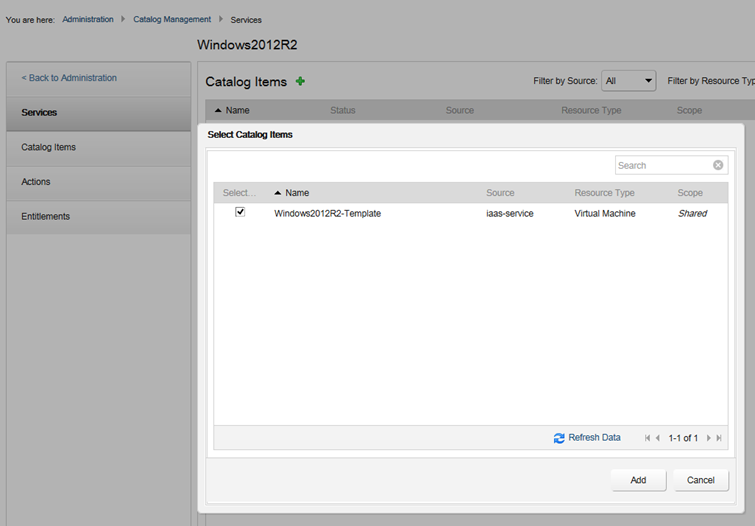The image size is (755, 526).
Task: Click the Select column header in dialog
Action: (x=239, y=193)
